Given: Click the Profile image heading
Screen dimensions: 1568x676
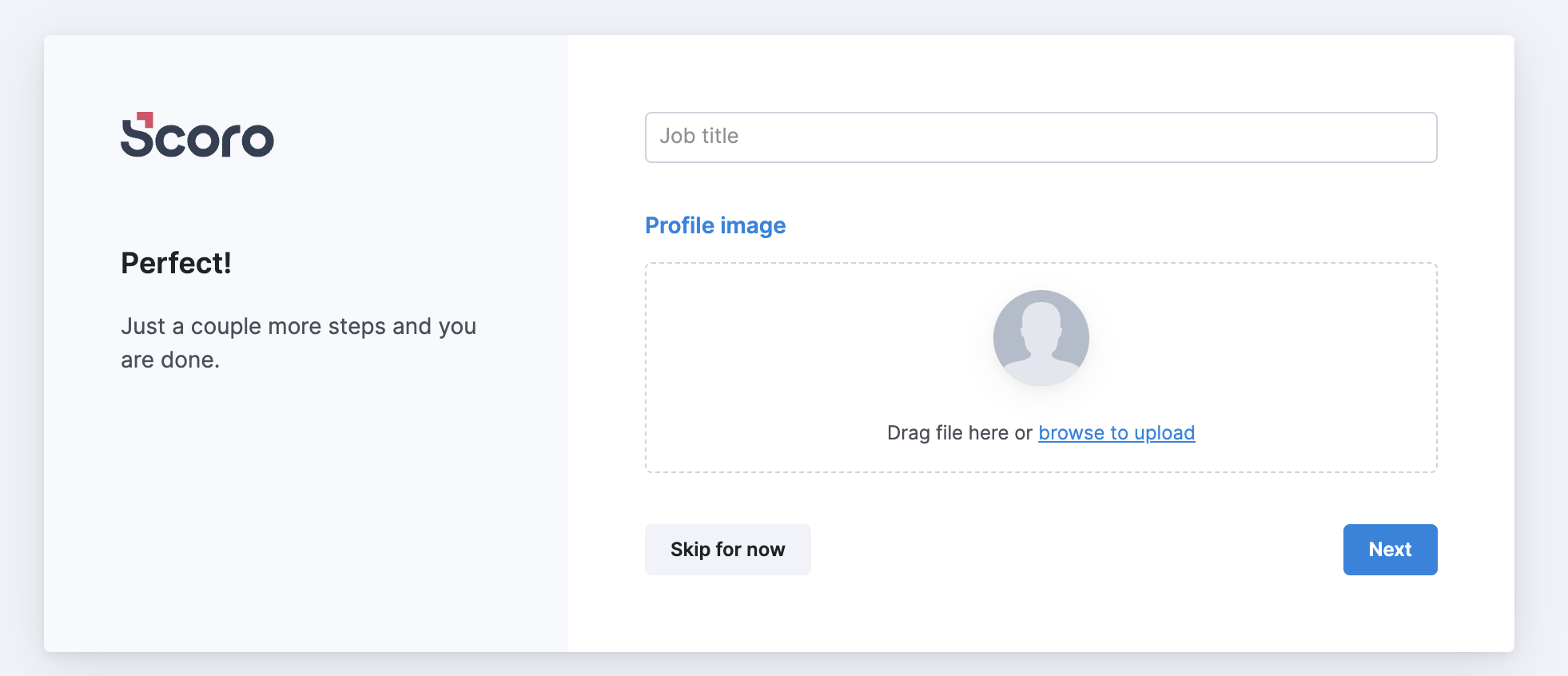Looking at the screenshot, I should click(715, 226).
